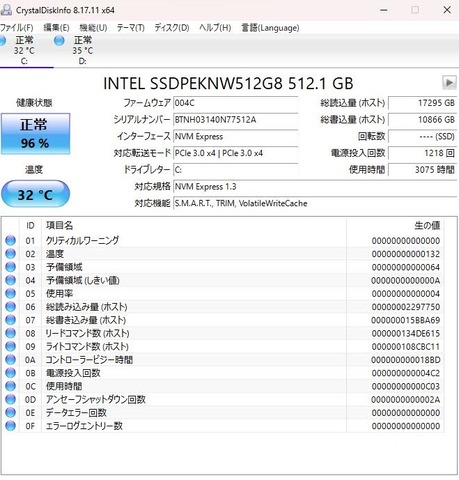The height and width of the screenshot is (480, 459).
Task: Click the power on hours 3075 時間
Action: click(422, 170)
